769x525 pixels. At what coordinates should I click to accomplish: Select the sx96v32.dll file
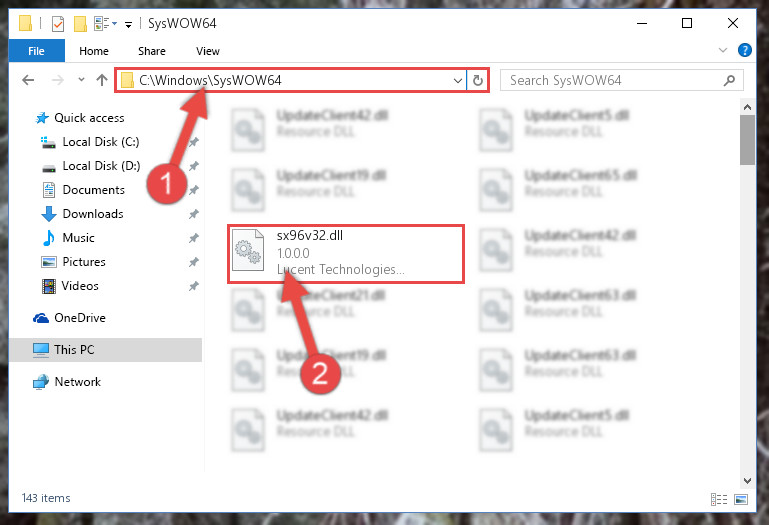click(346, 254)
